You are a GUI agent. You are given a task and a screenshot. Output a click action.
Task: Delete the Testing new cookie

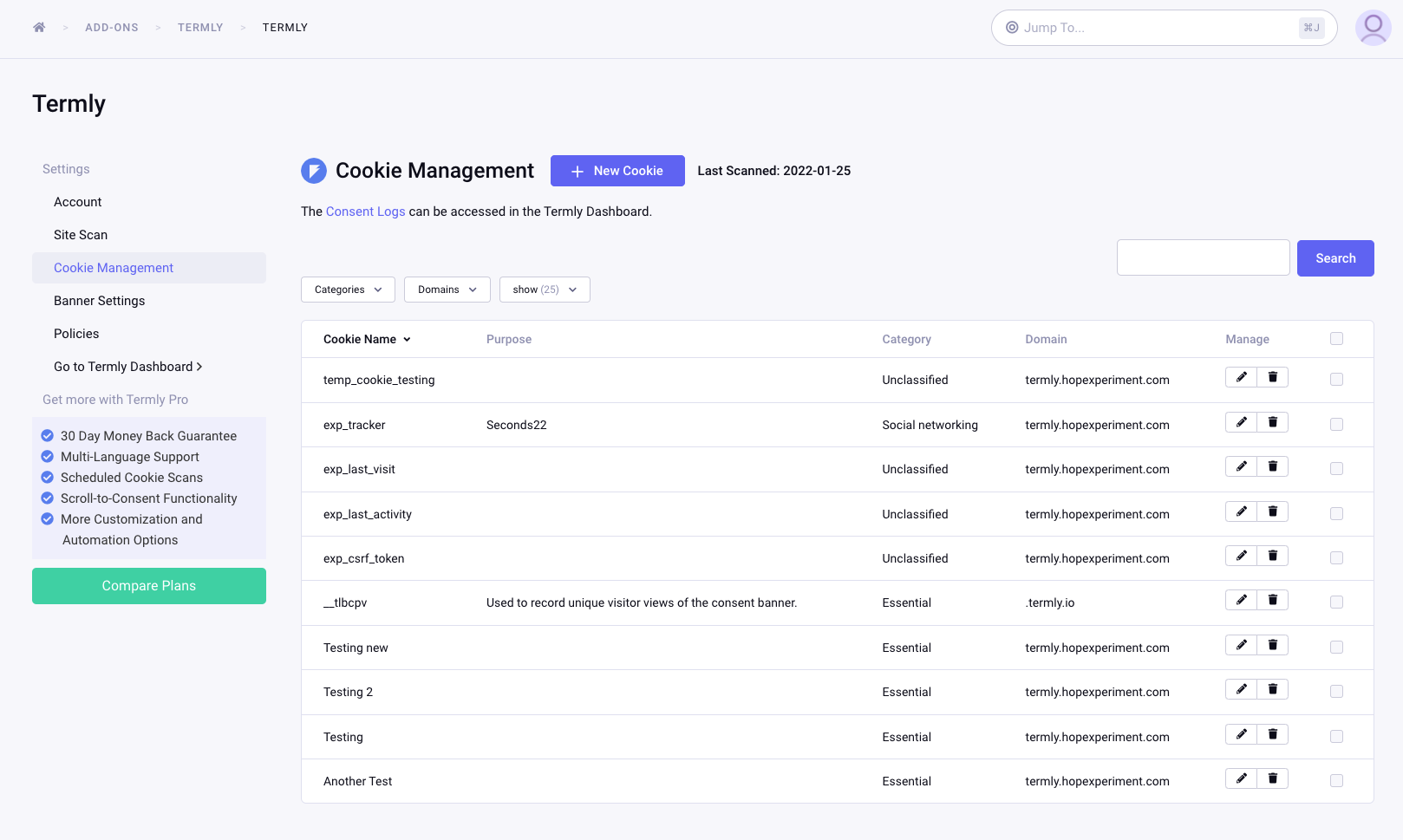(x=1273, y=645)
